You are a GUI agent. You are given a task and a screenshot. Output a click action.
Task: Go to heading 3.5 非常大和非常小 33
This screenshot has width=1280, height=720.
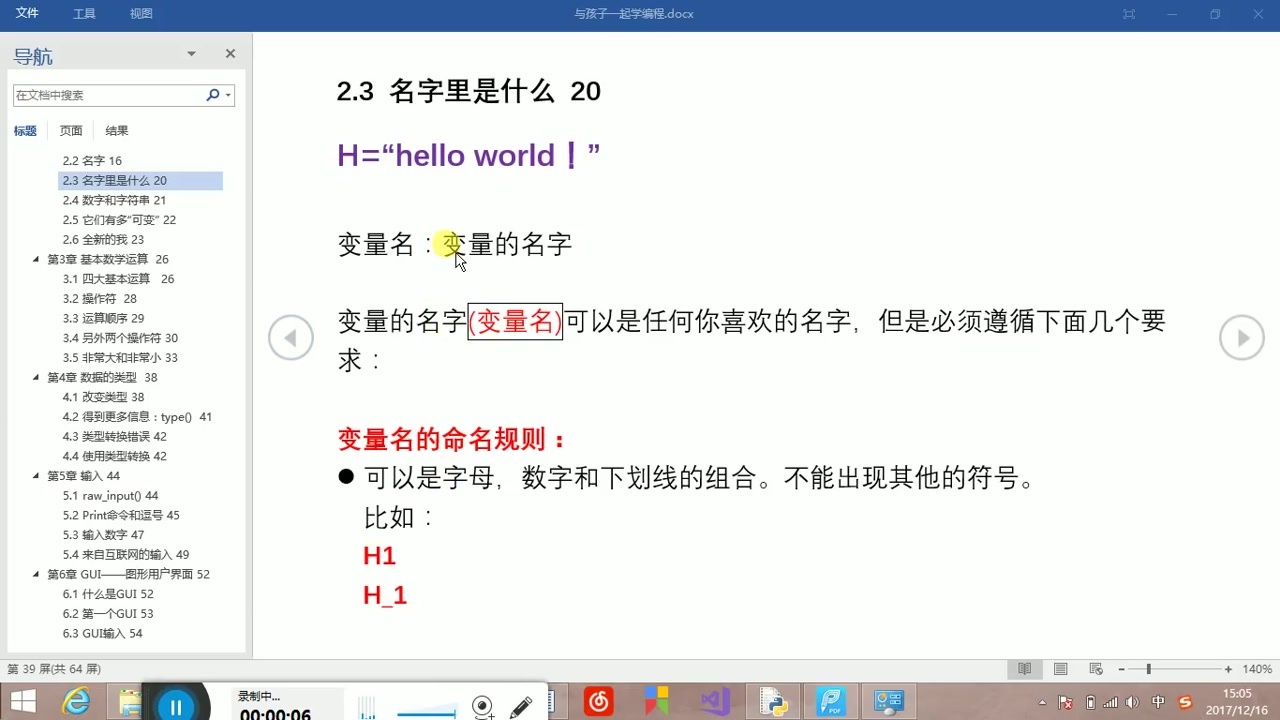(x=120, y=358)
